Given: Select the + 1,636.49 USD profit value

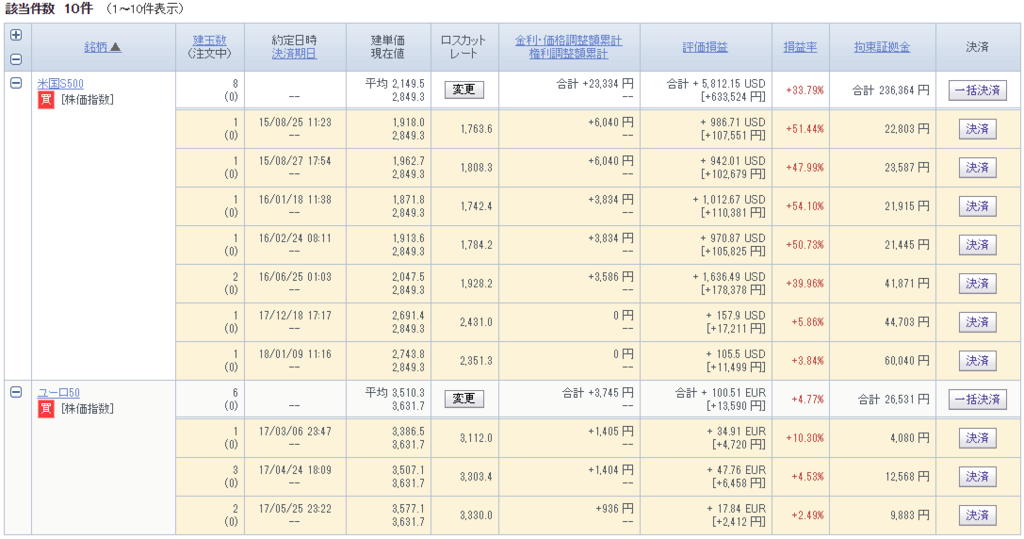Looking at the screenshot, I should (x=729, y=277).
